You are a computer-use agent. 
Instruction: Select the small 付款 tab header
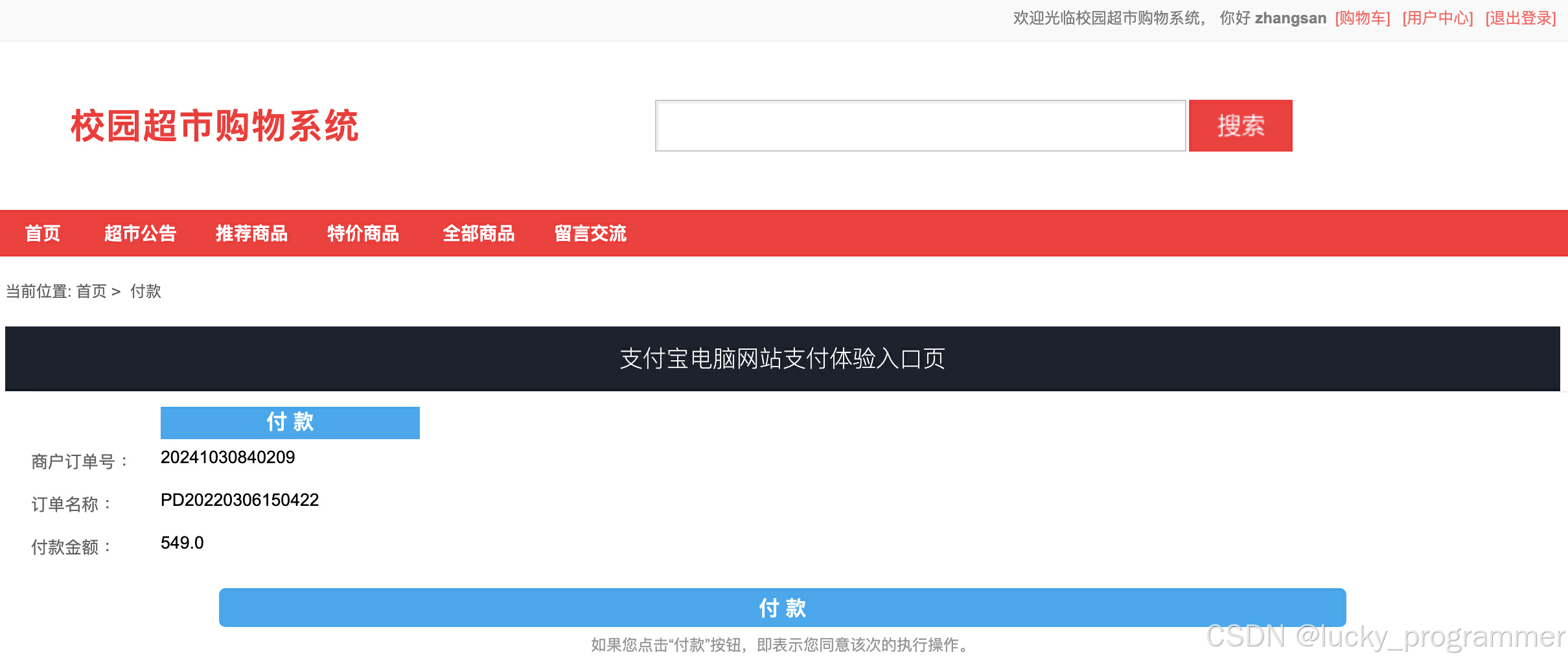290,422
